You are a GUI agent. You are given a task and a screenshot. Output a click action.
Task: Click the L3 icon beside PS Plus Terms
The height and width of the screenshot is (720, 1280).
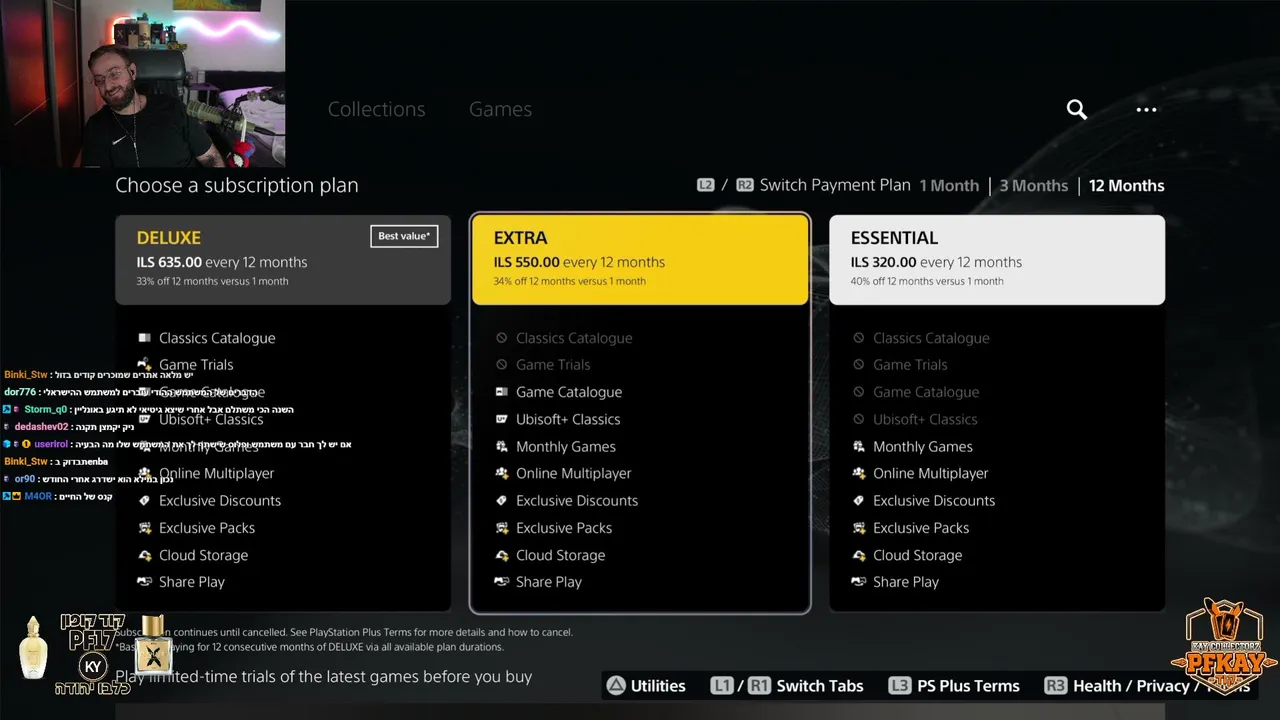(x=900, y=686)
